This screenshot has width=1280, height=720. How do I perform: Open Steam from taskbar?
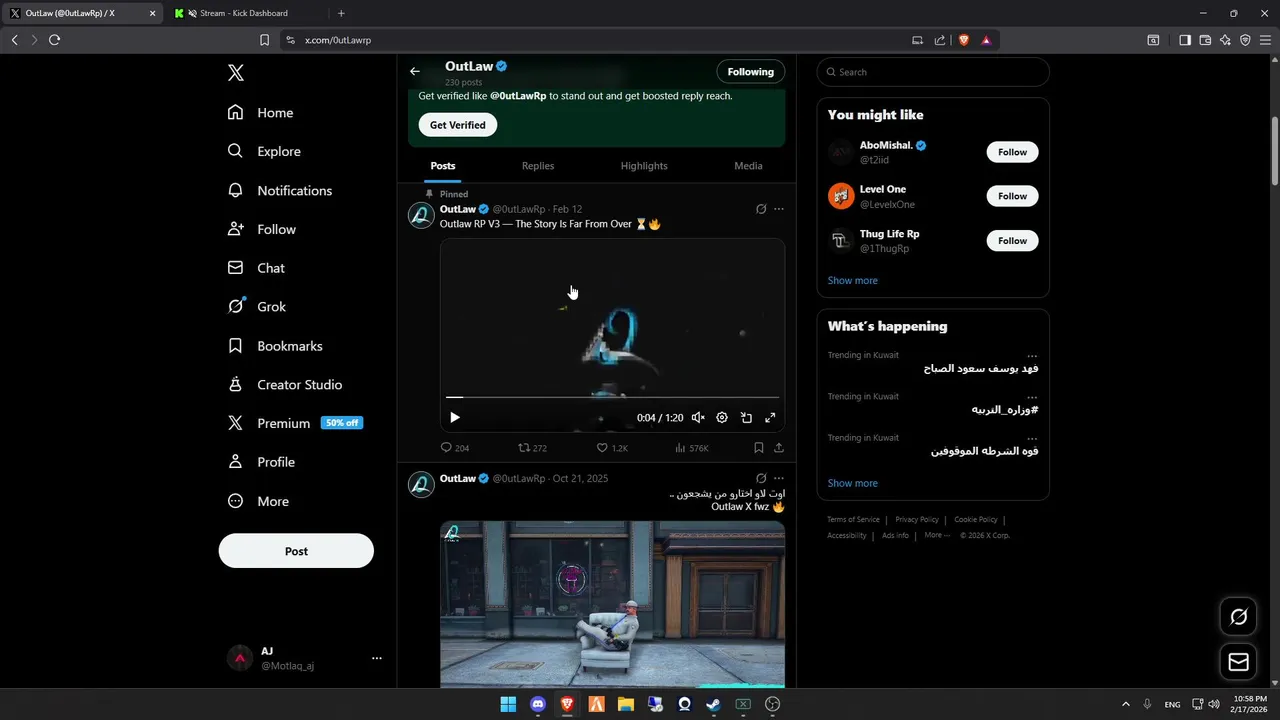click(x=713, y=704)
